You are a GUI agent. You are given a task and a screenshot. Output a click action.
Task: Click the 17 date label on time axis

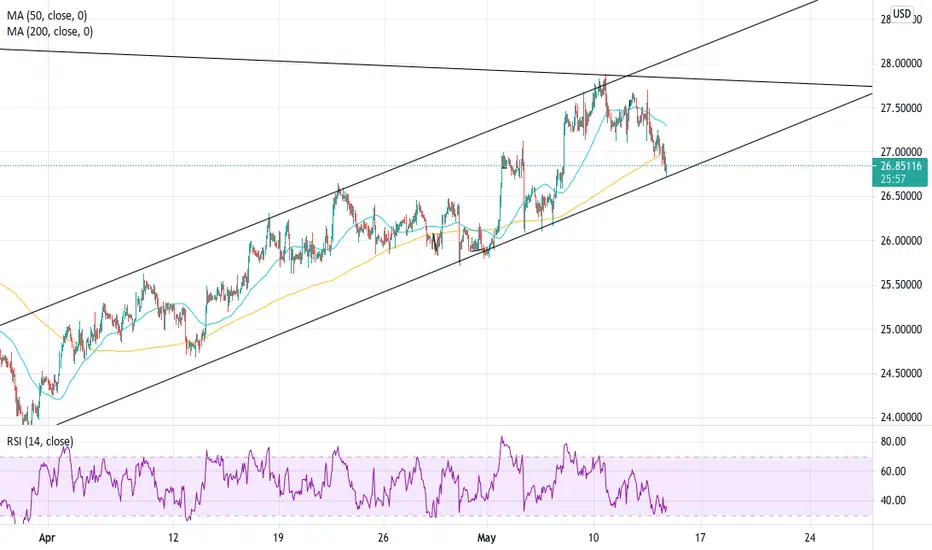click(x=700, y=538)
